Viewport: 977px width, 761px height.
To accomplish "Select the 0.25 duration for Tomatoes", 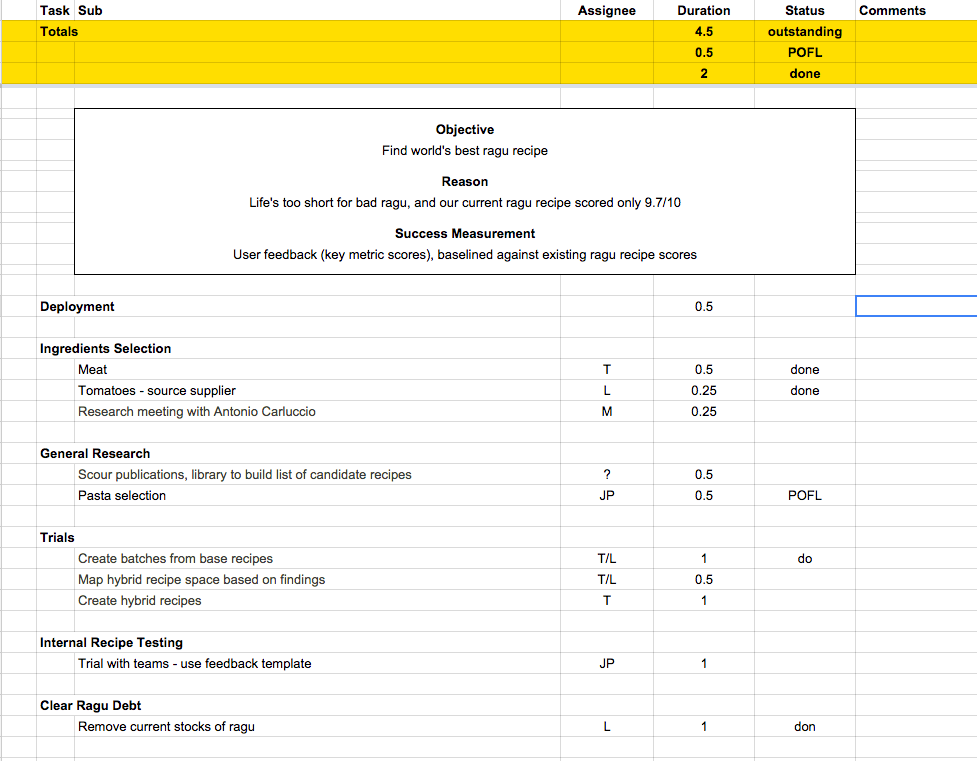I will (703, 391).
